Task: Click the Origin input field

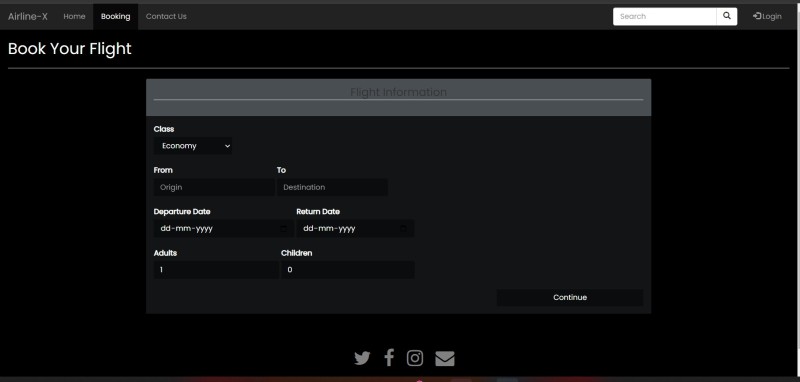Action: tap(214, 187)
